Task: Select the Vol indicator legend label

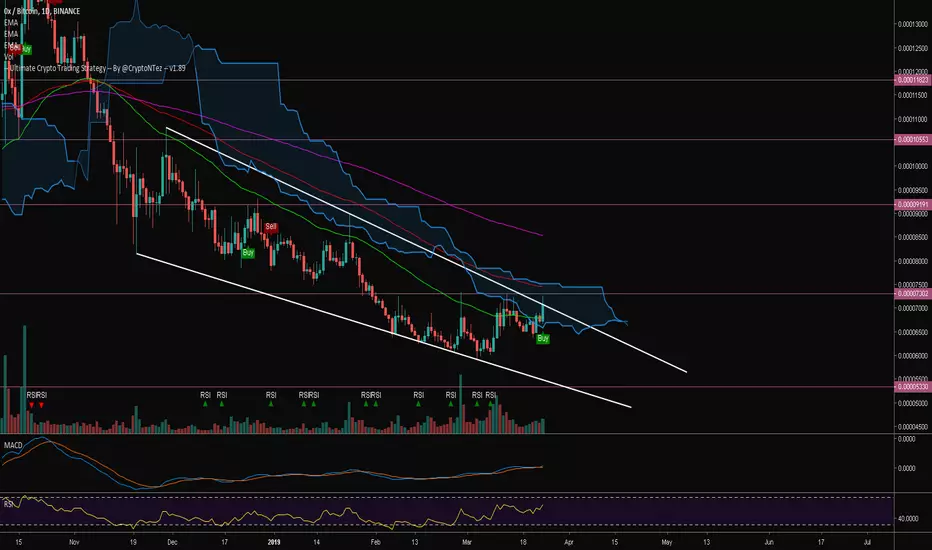Action: pyautogui.click(x=9, y=56)
